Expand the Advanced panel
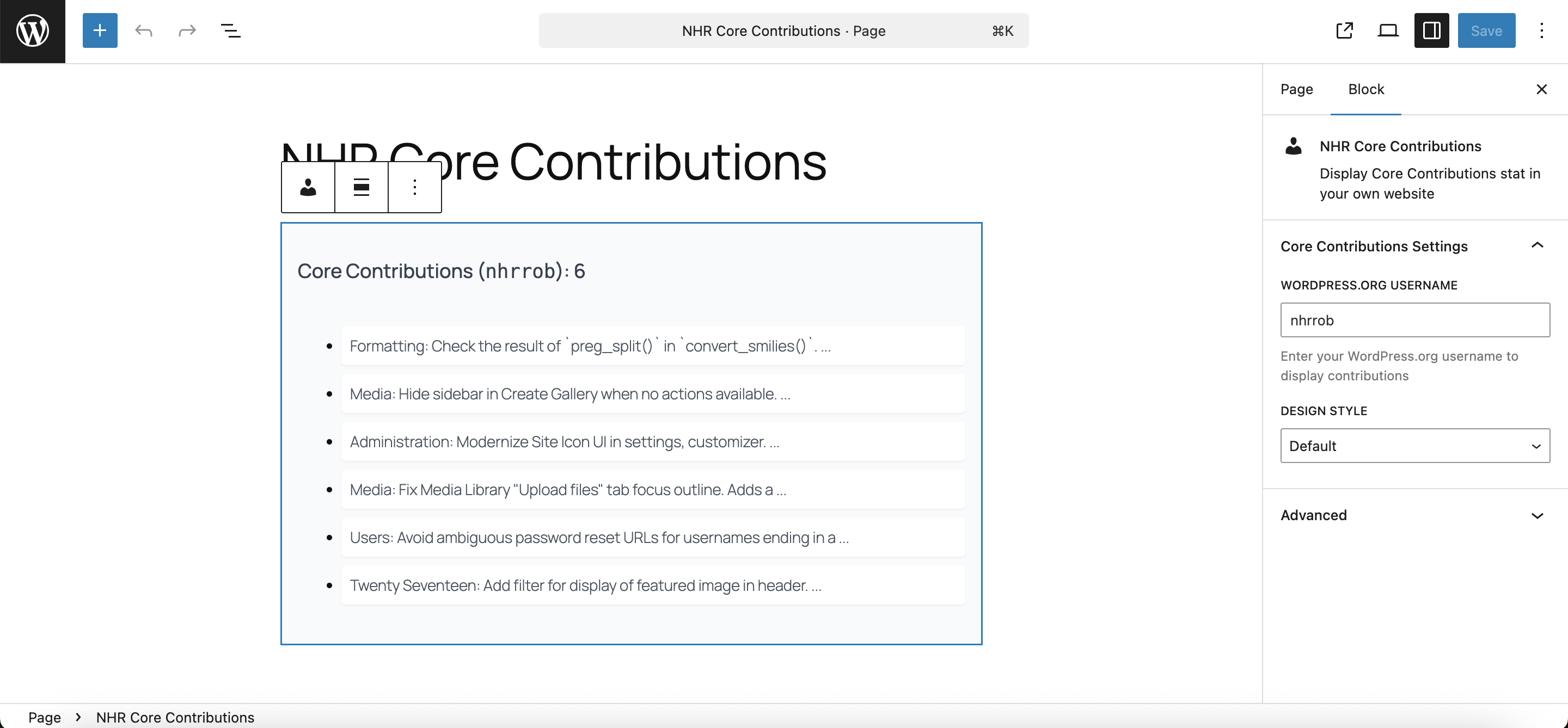Viewport: 1568px width, 728px height. [x=1415, y=515]
